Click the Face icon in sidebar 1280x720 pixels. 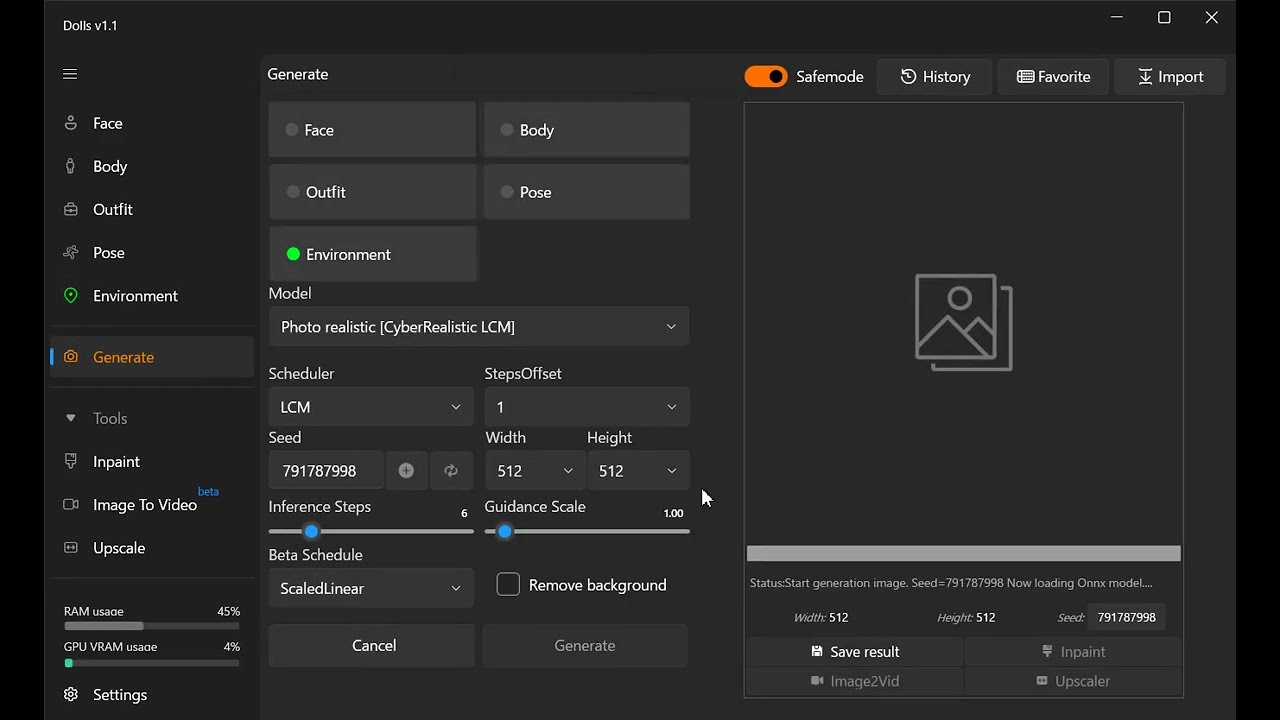pos(71,123)
